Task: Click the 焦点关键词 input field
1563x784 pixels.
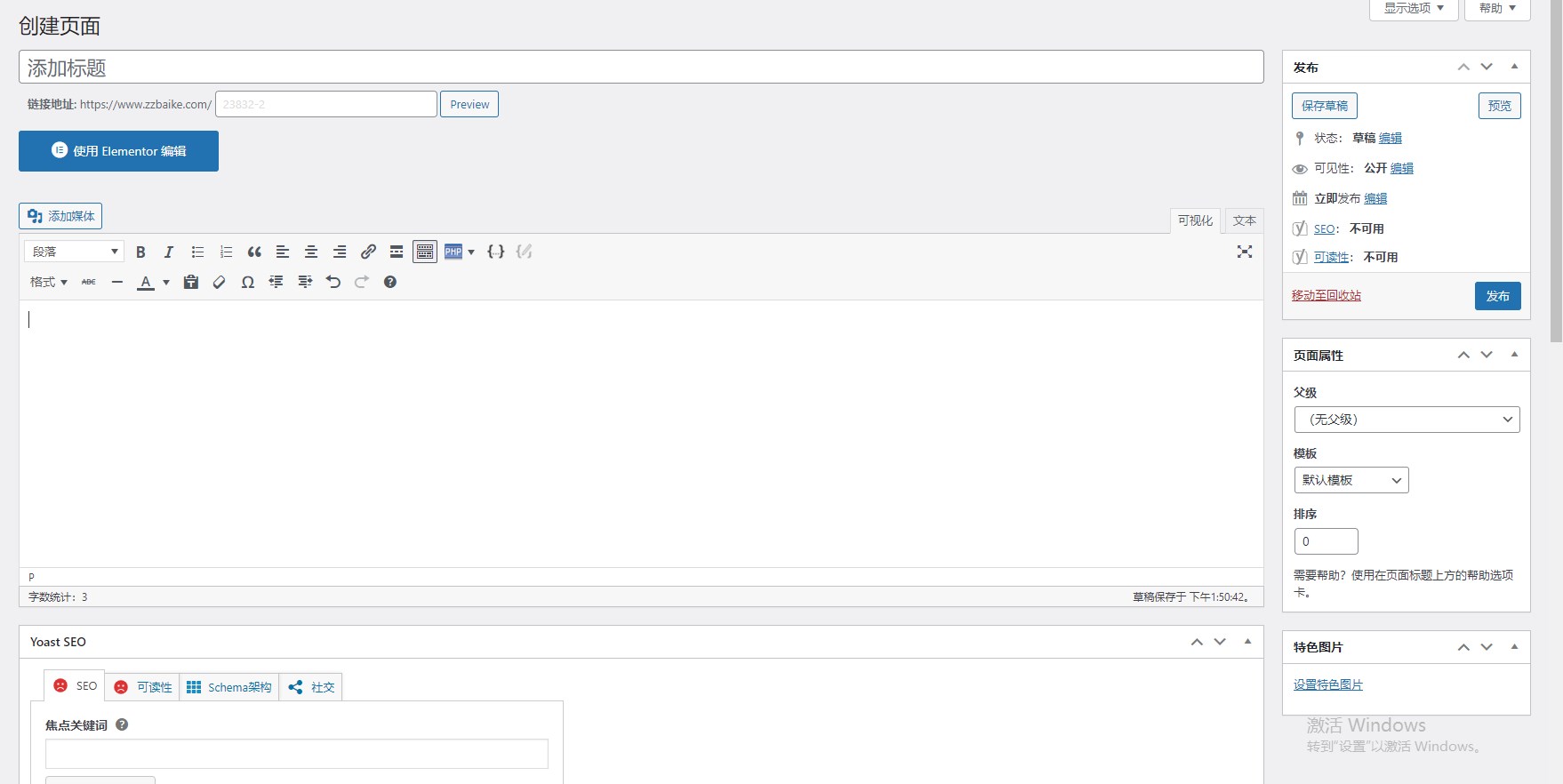Action: pos(297,754)
